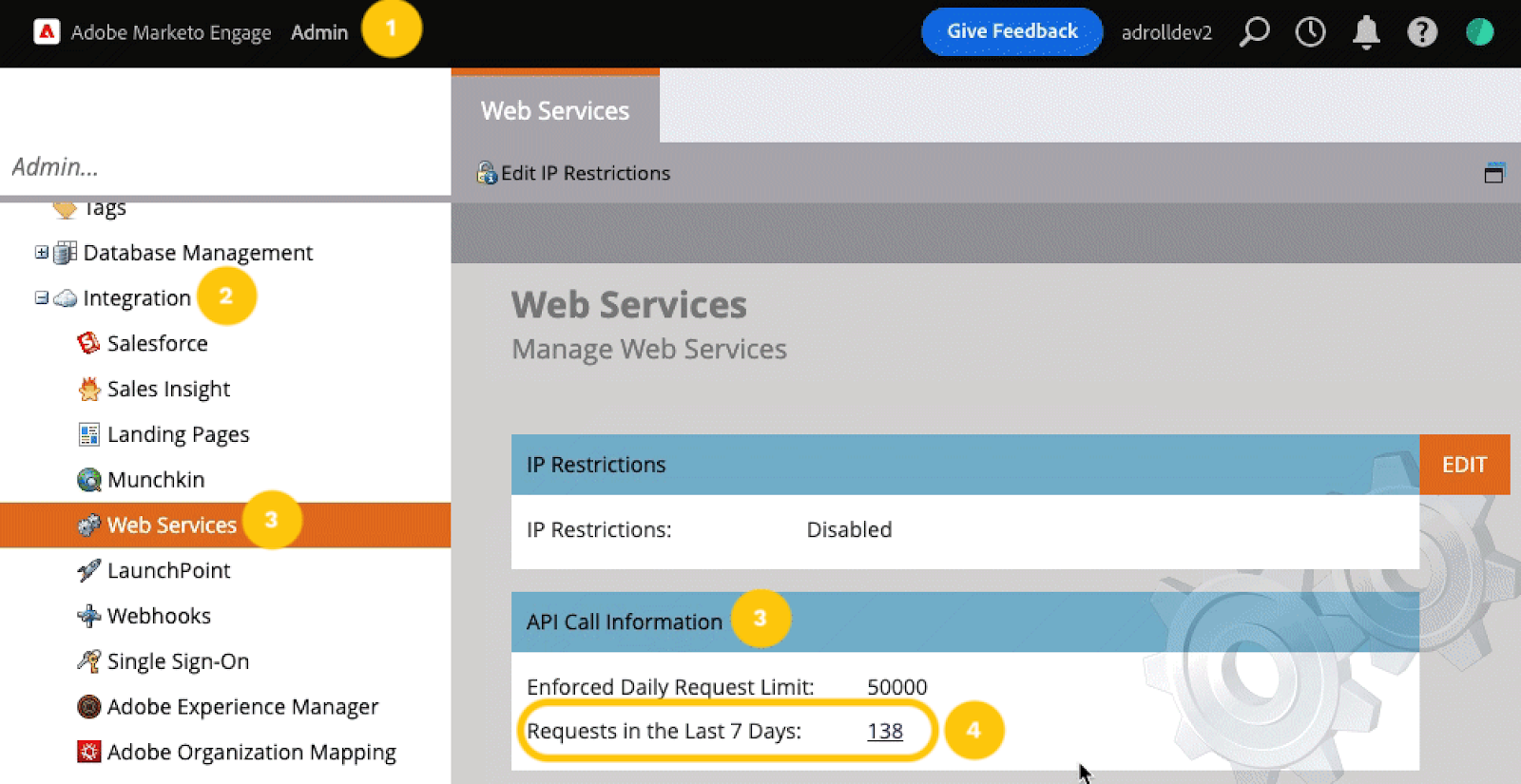The image size is (1521, 784).
Task: Click the Munchkin icon
Action: (x=88, y=480)
